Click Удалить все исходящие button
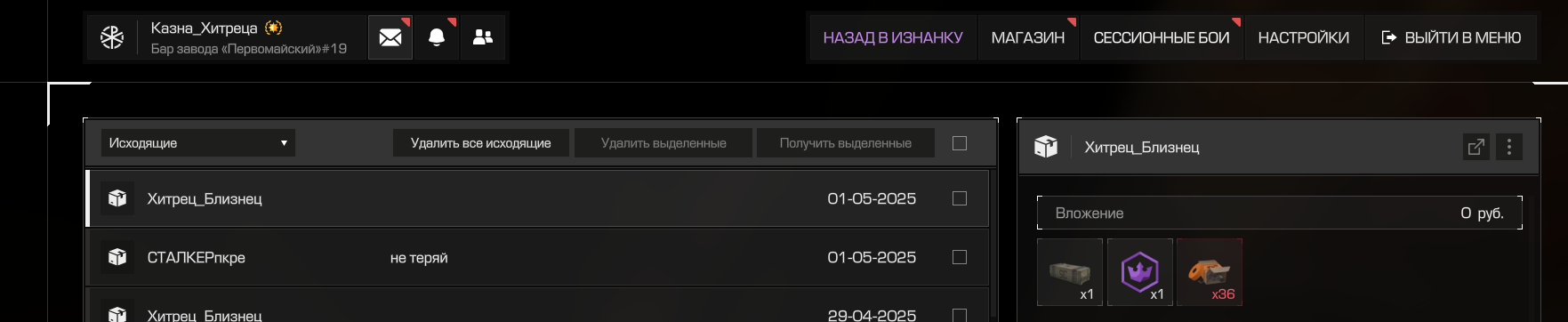1568x322 pixels. pos(481,143)
